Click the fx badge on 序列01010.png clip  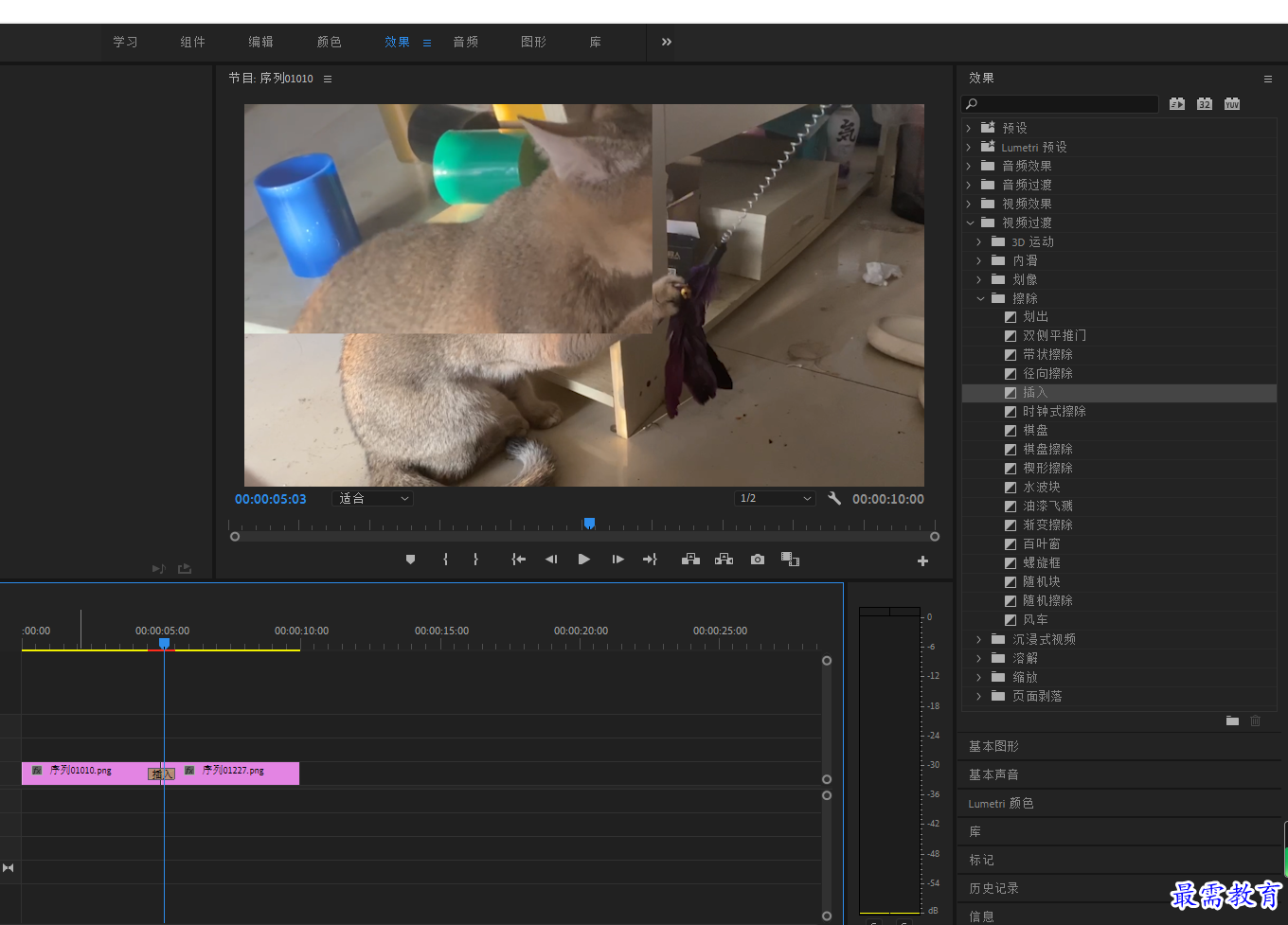37,771
